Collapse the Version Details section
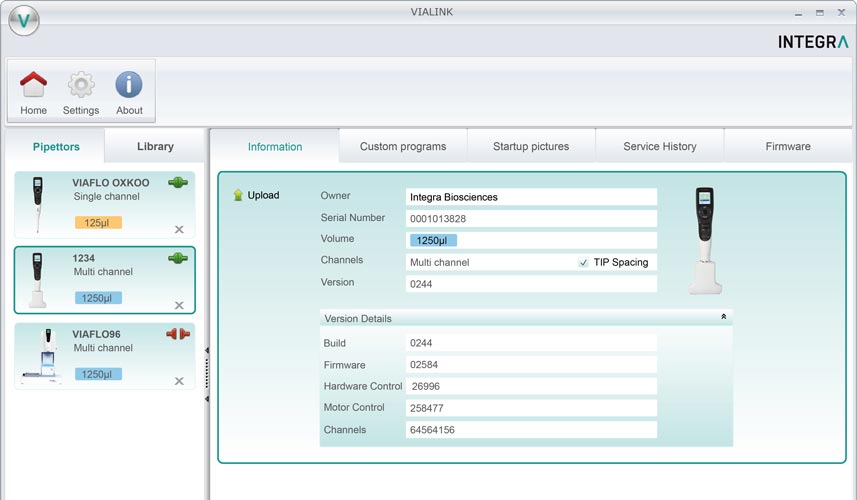 click(x=723, y=317)
